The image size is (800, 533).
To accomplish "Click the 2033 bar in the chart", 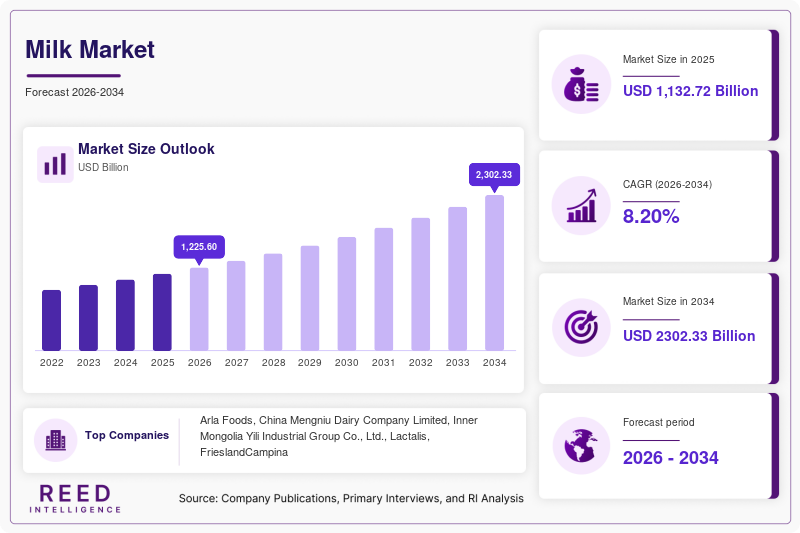I will (458, 279).
